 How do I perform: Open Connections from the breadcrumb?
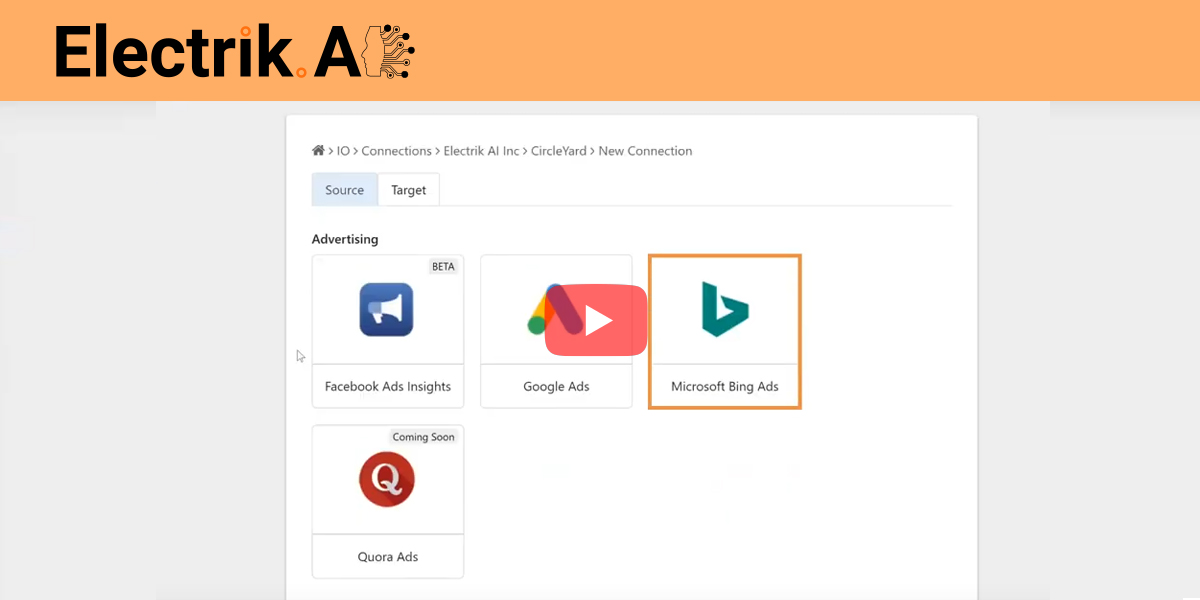click(397, 150)
